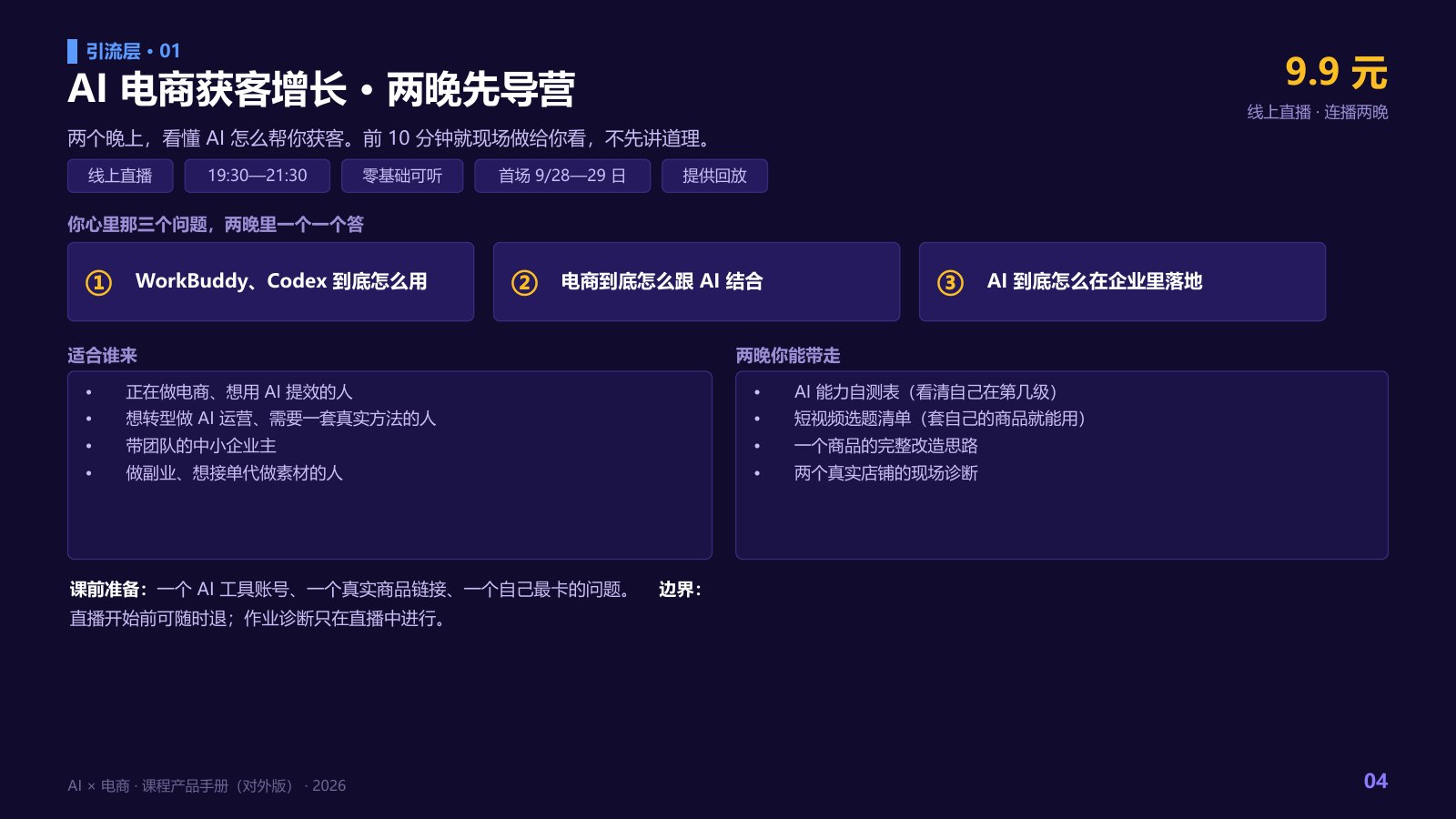Viewport: 1456px width, 819px height.
Task: Select the 提供回放 tag
Action: point(714,176)
